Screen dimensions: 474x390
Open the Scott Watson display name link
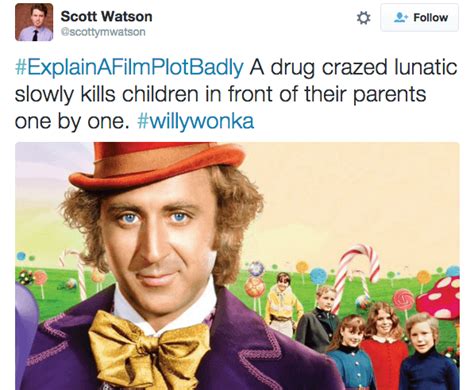[x=106, y=16]
